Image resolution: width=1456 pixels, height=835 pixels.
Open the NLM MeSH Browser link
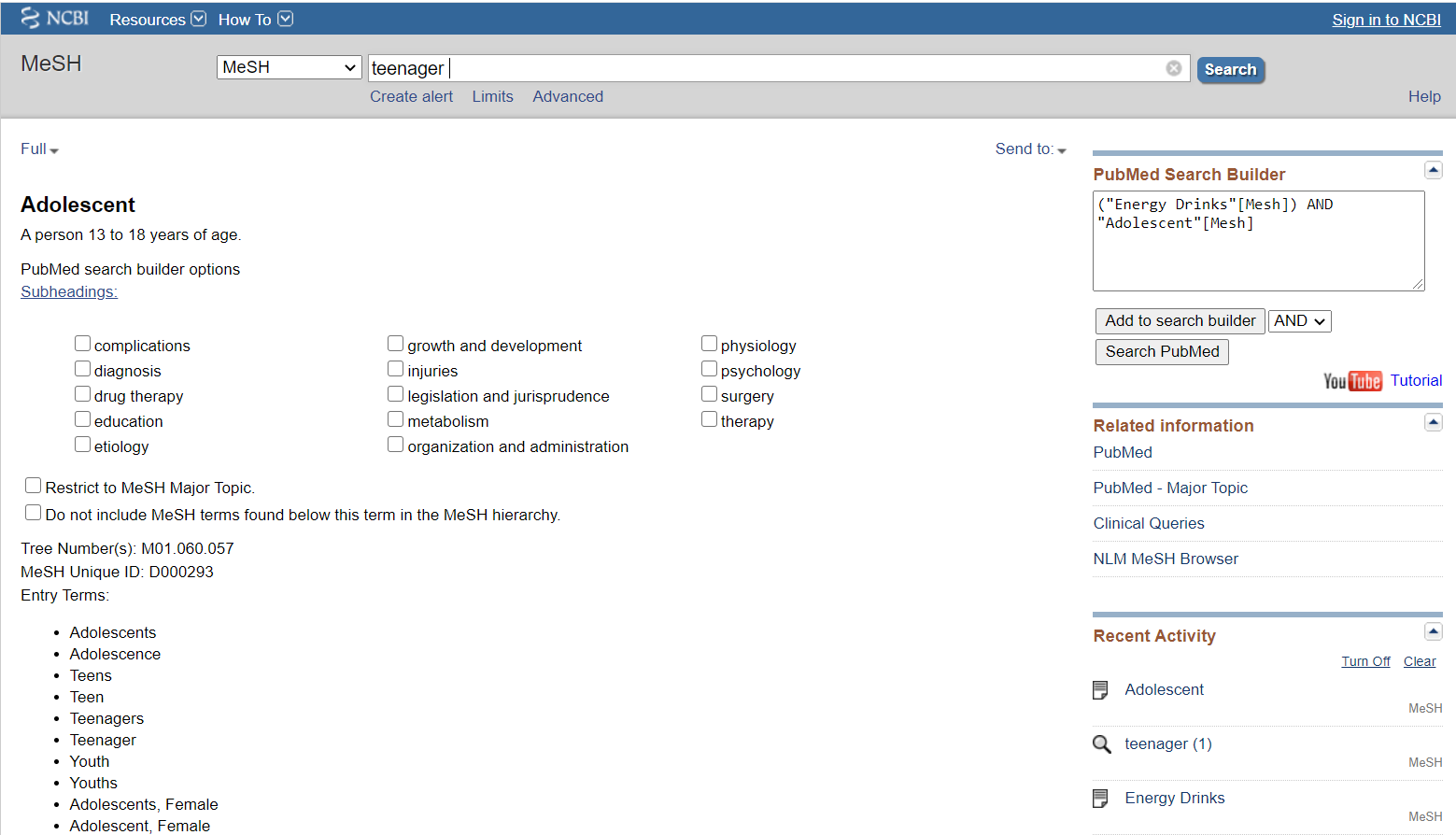coord(1166,559)
